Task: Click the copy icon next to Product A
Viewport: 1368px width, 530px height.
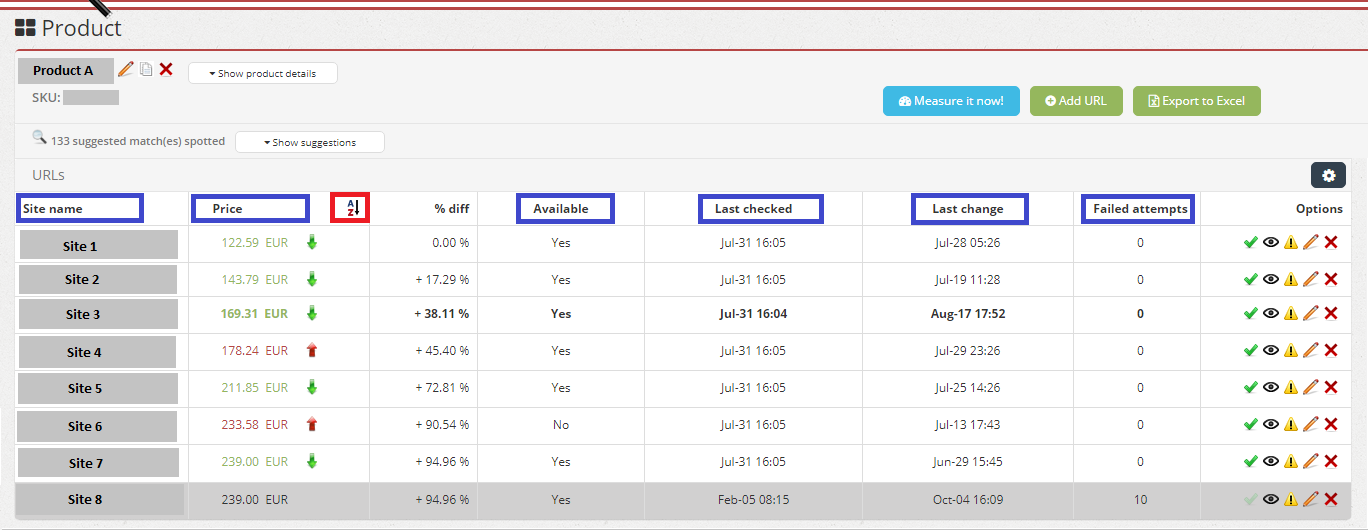Action: point(146,70)
